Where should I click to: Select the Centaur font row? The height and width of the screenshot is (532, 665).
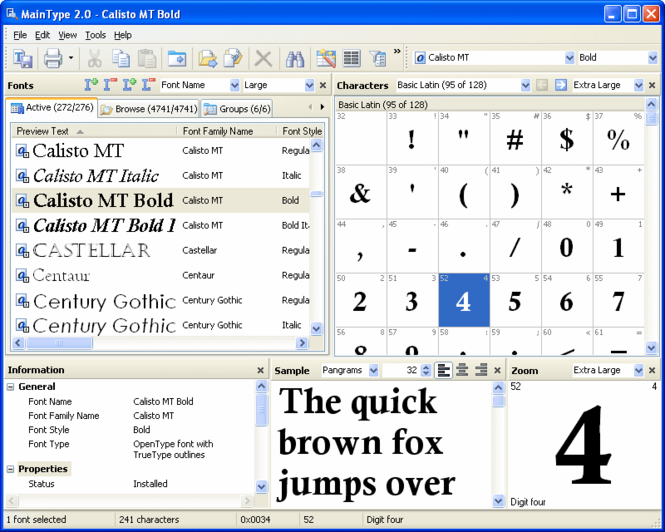[161, 275]
